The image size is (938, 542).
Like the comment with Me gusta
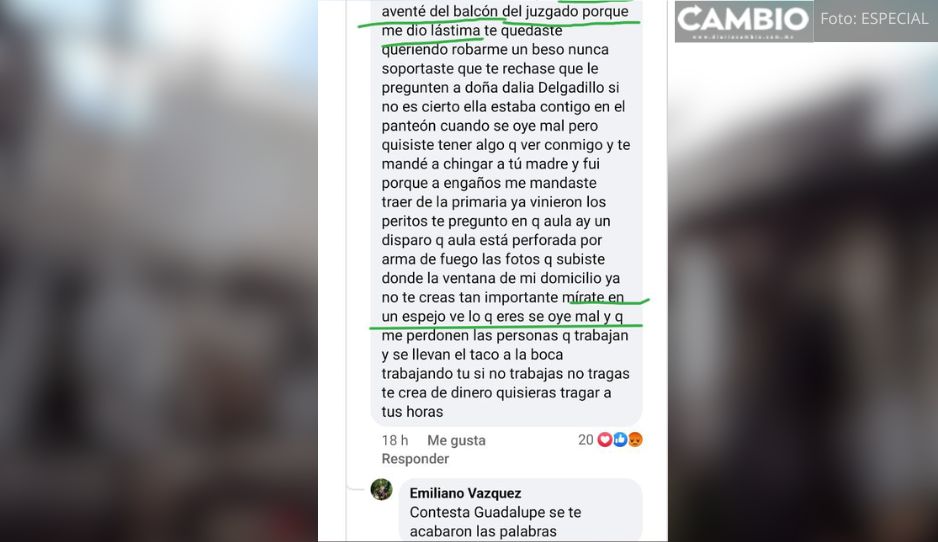(x=456, y=440)
